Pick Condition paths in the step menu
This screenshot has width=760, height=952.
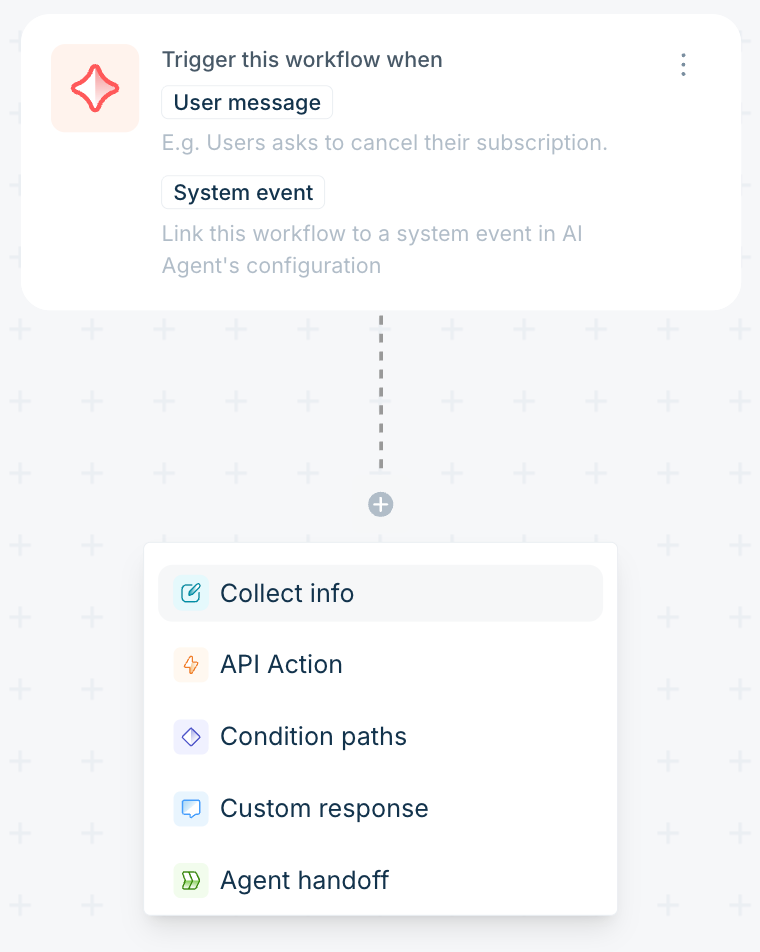click(x=381, y=737)
